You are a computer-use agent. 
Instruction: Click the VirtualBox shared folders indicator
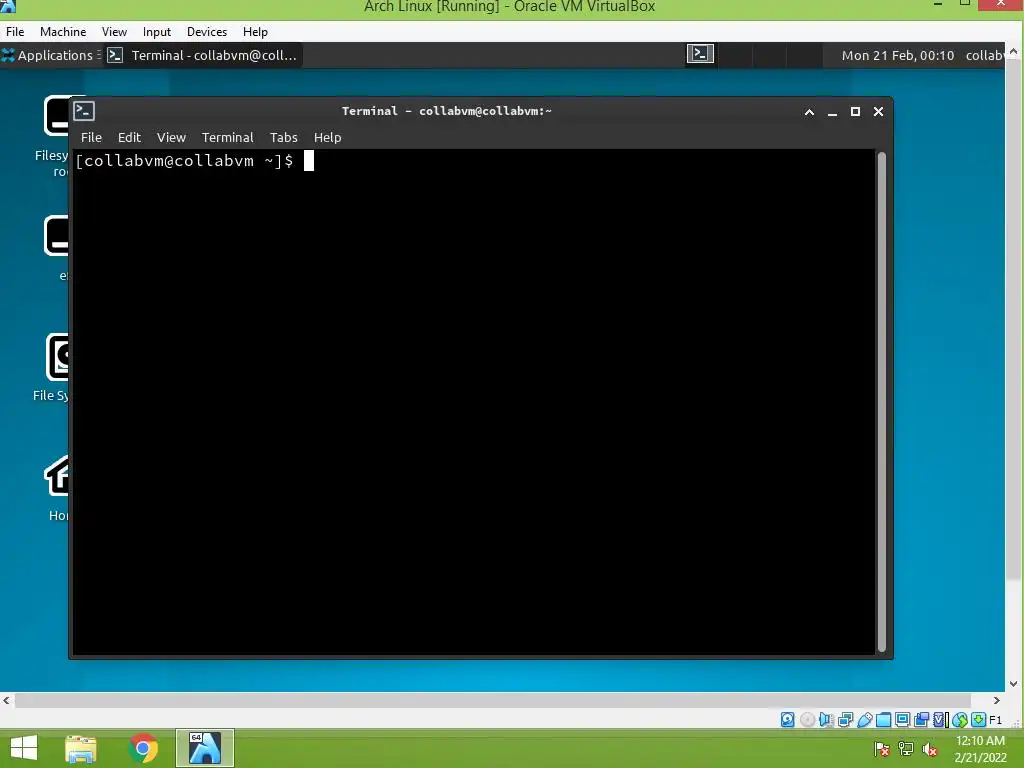click(884, 720)
